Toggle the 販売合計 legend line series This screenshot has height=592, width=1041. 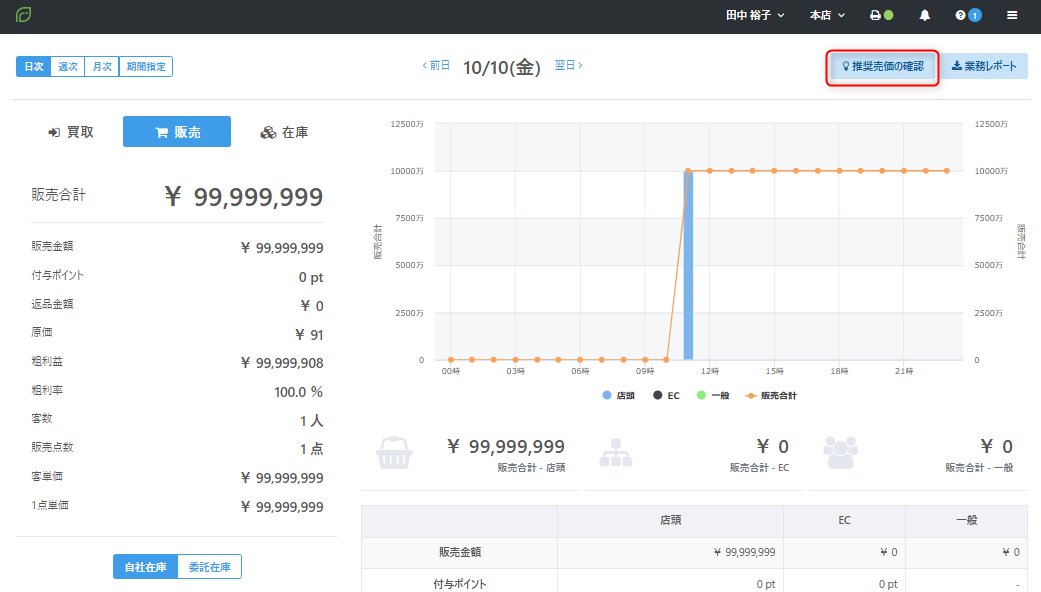pyautogui.click(x=771, y=396)
